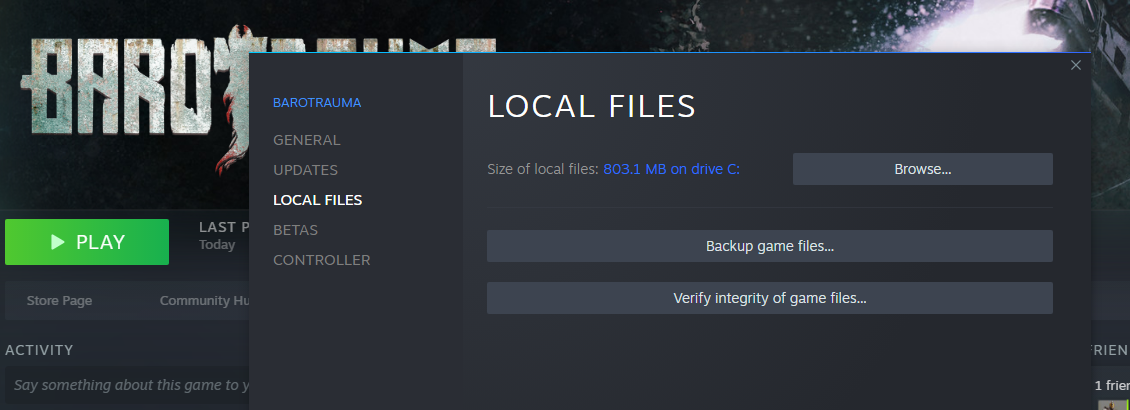The height and width of the screenshot is (410, 1130).
Task: Click the LOCAL FILES heading
Action: coord(592,107)
